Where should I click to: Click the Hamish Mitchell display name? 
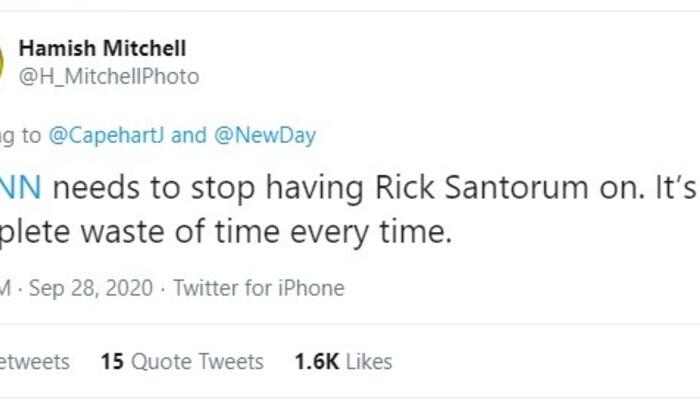click(x=103, y=49)
